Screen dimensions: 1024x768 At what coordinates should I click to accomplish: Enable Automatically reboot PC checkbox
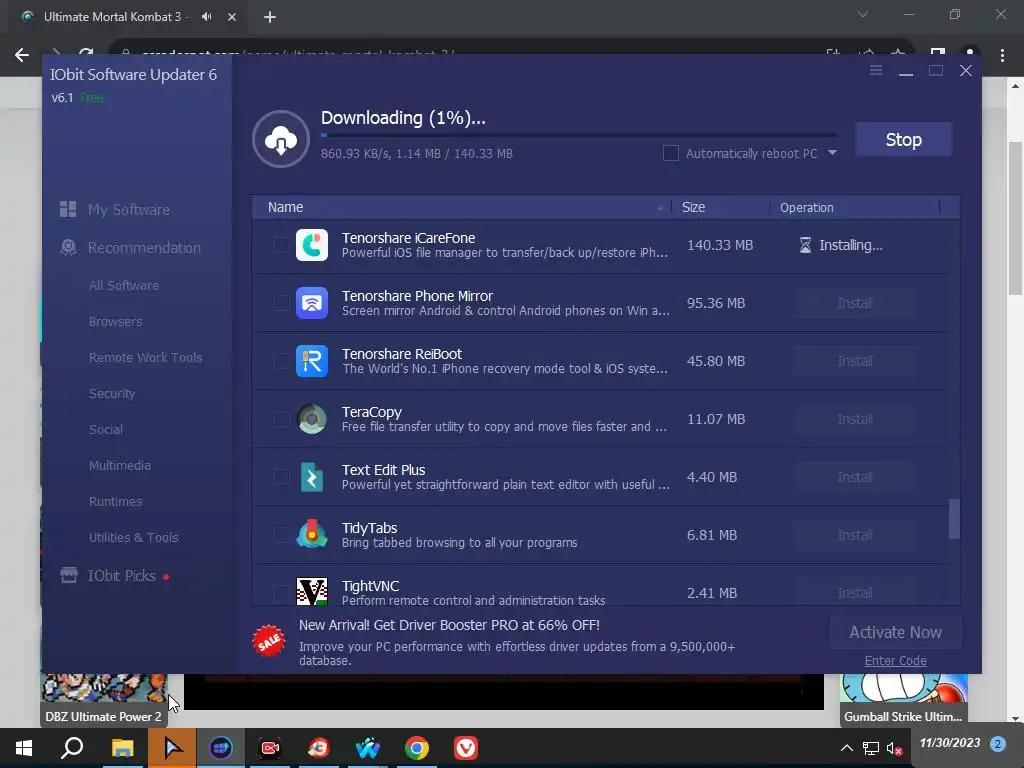click(x=671, y=153)
